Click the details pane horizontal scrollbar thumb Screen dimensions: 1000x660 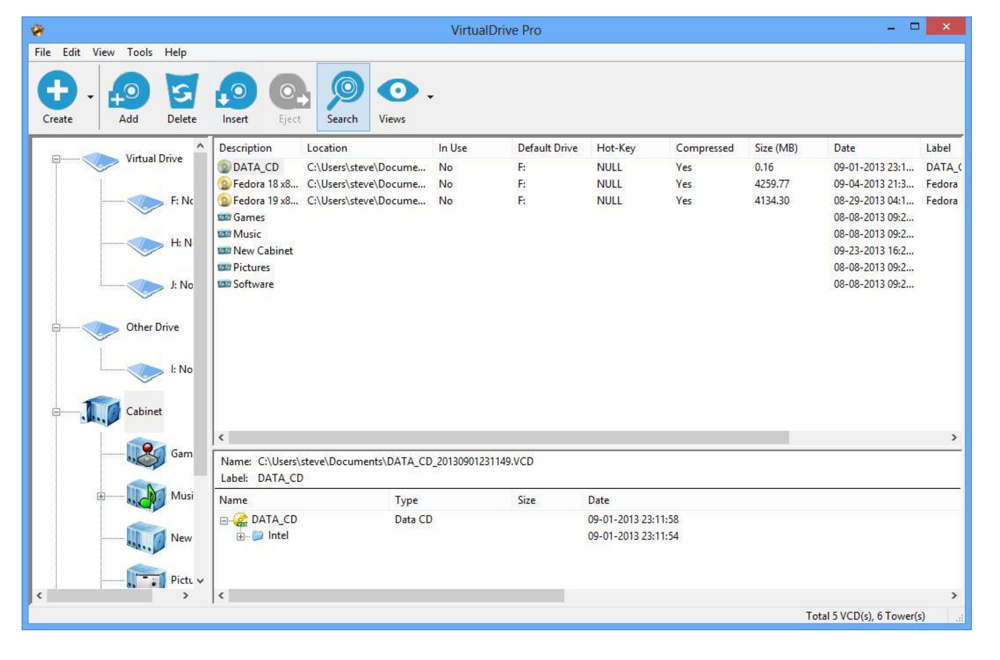(396, 596)
